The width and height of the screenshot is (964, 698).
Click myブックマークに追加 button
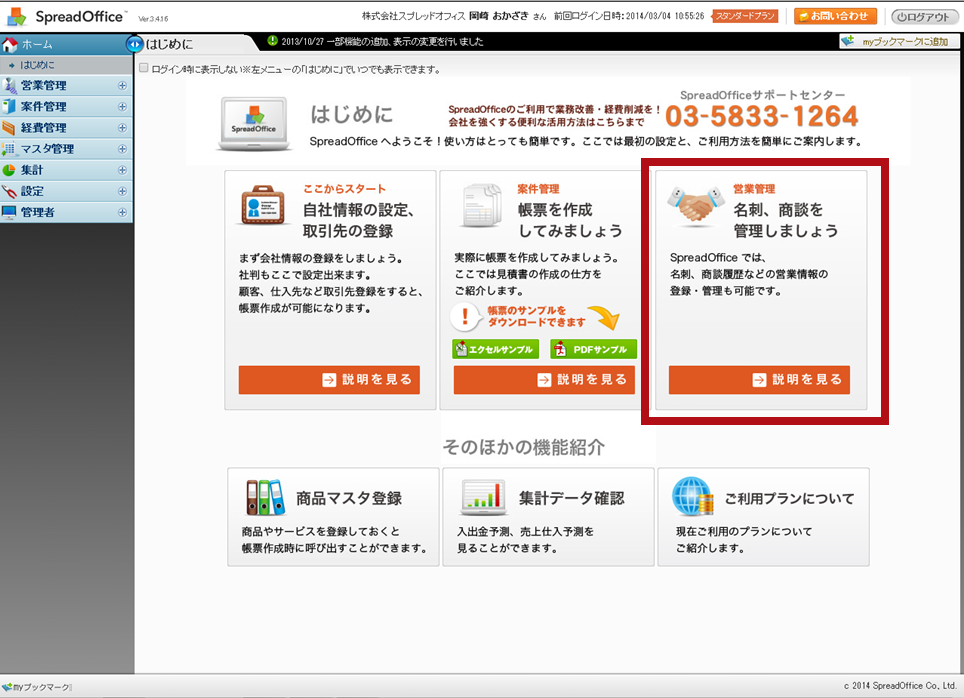click(898, 42)
